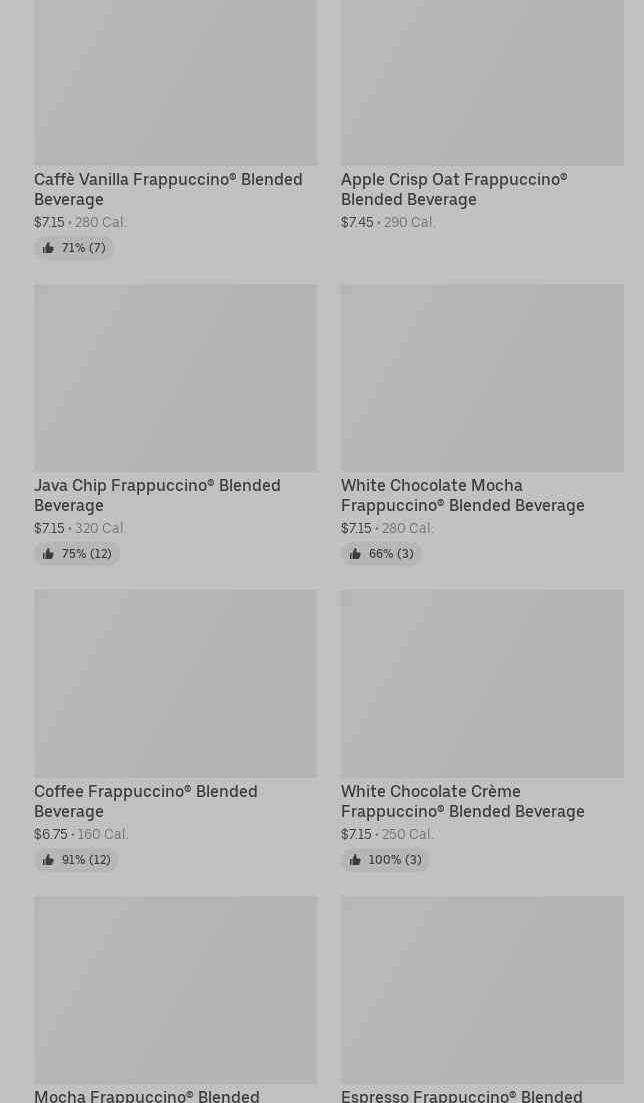Choose White Chocolate Crème Frappuccino title
644x1103 pixels.
462,801
